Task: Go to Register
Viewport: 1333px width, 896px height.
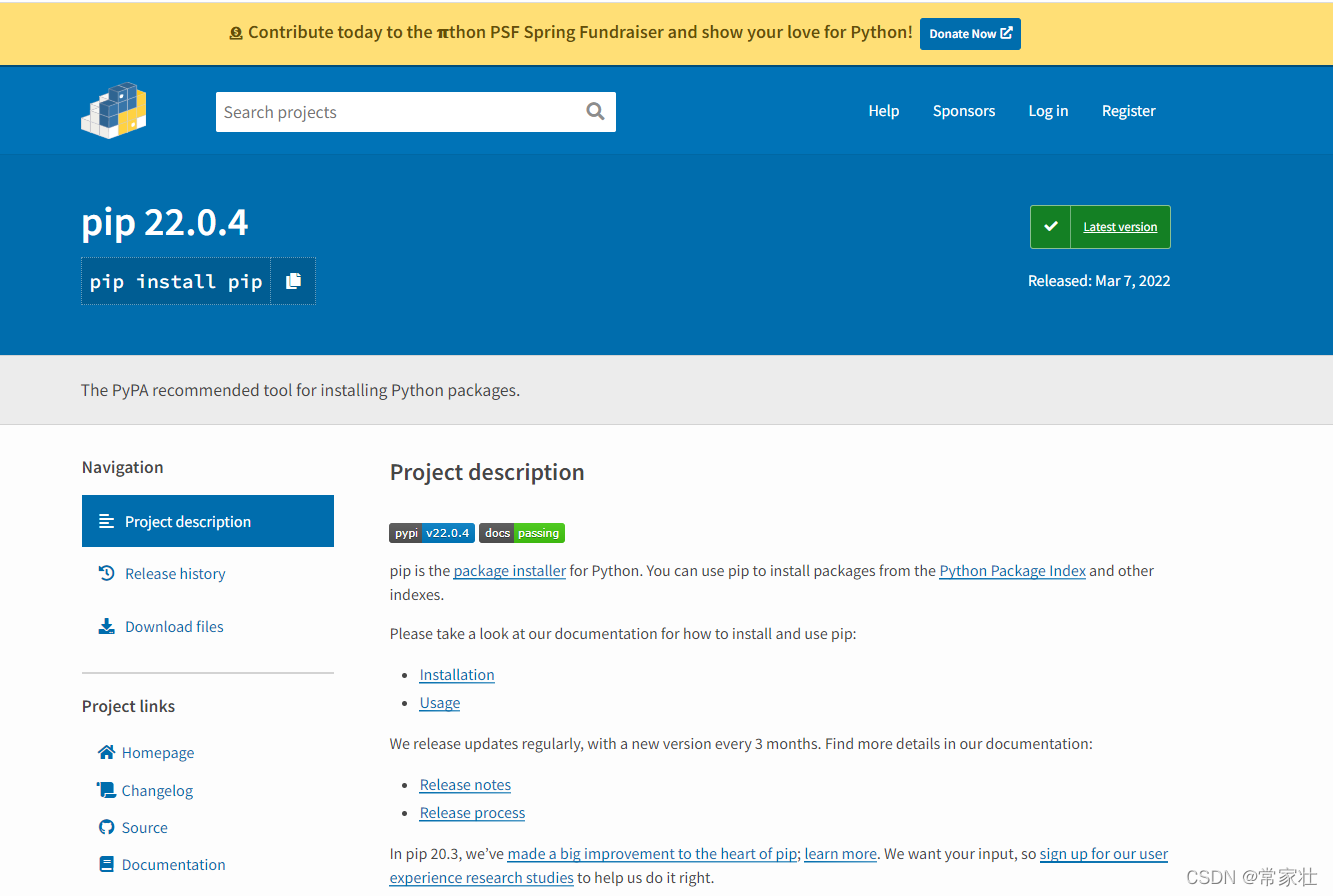Action: (x=1129, y=111)
